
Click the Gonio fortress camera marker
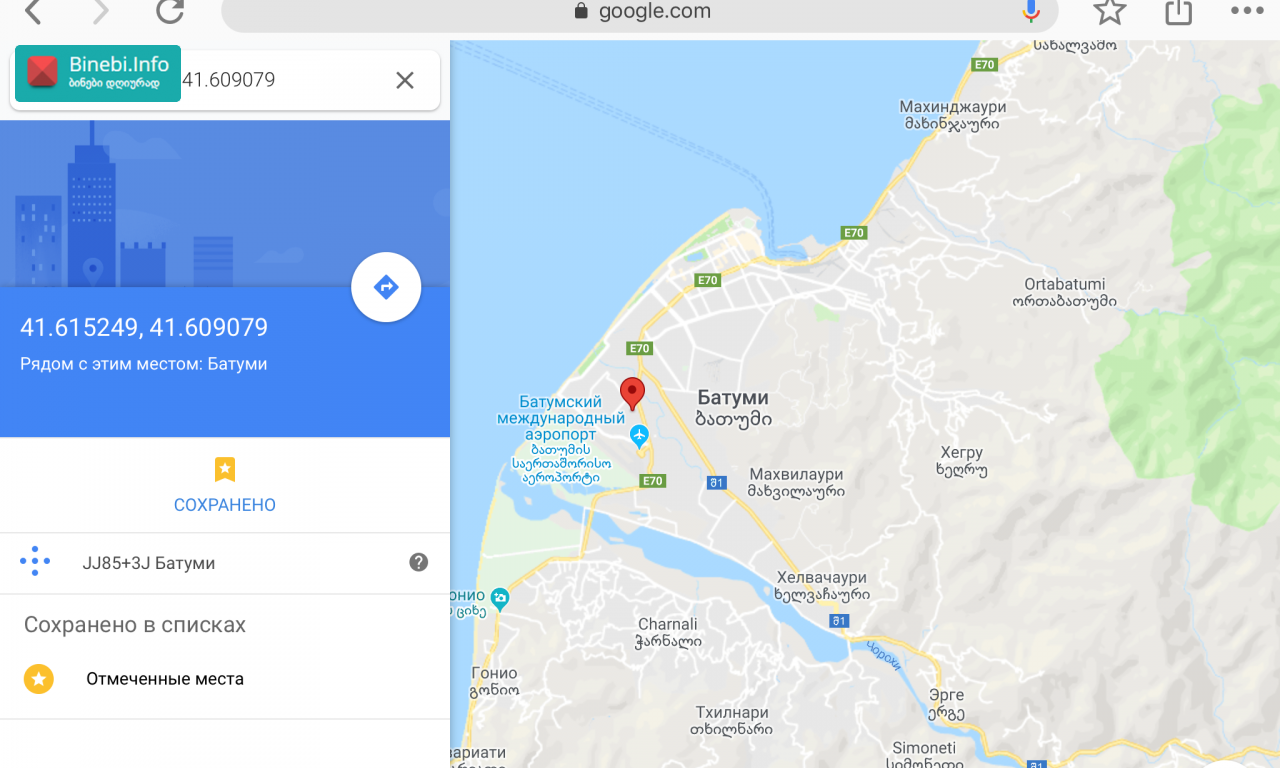(x=500, y=598)
